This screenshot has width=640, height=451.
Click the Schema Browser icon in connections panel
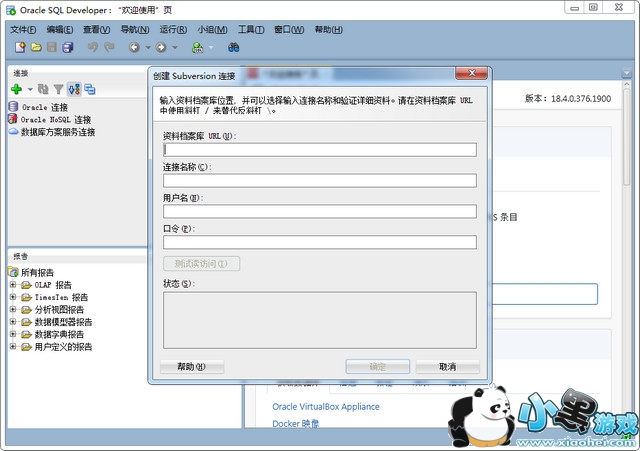click(x=74, y=89)
